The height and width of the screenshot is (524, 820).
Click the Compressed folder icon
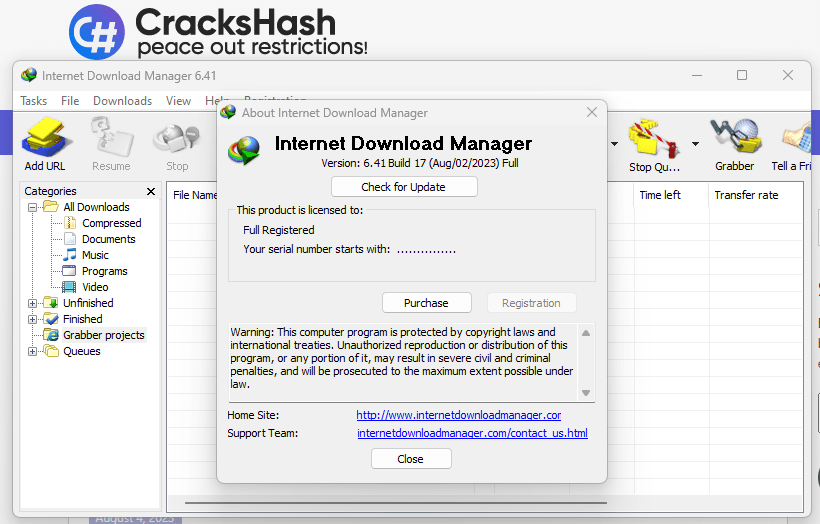[70, 223]
